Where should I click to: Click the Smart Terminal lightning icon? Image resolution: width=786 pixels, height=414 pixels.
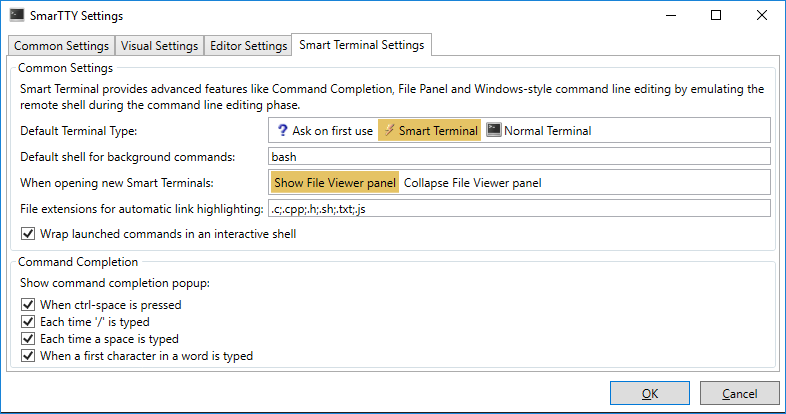[x=389, y=130]
